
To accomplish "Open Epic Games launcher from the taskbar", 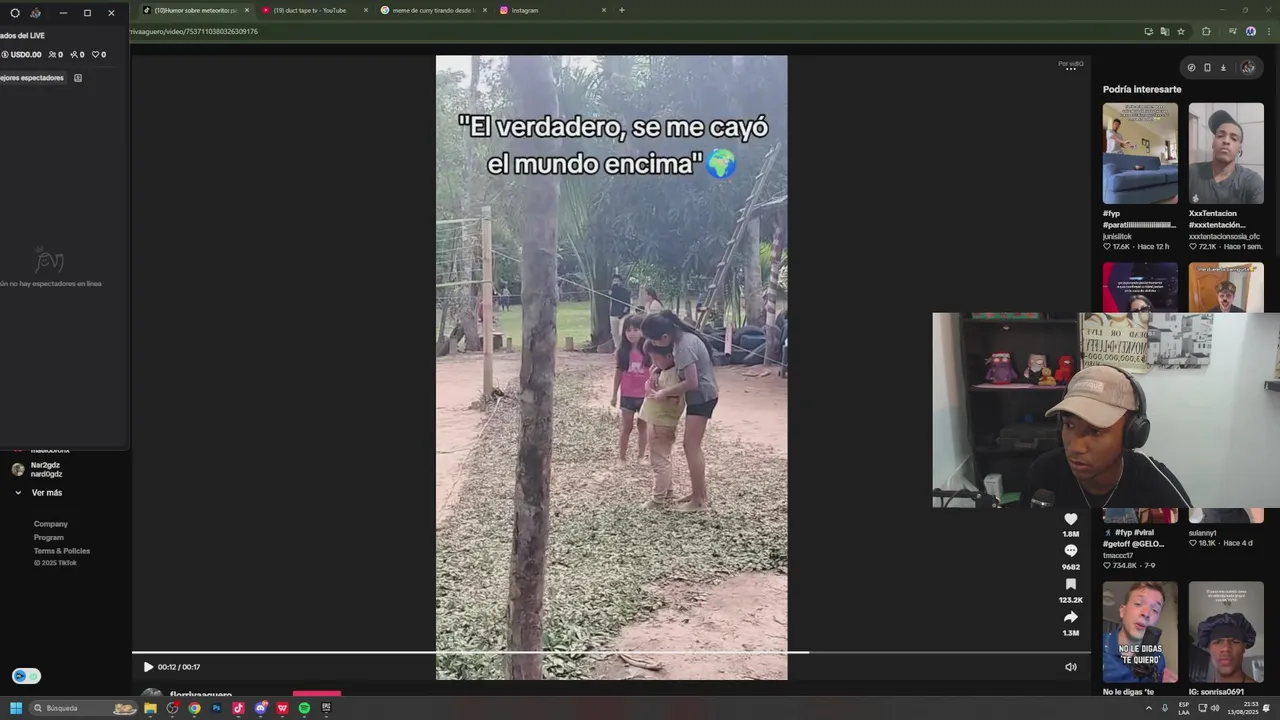I will 326,708.
